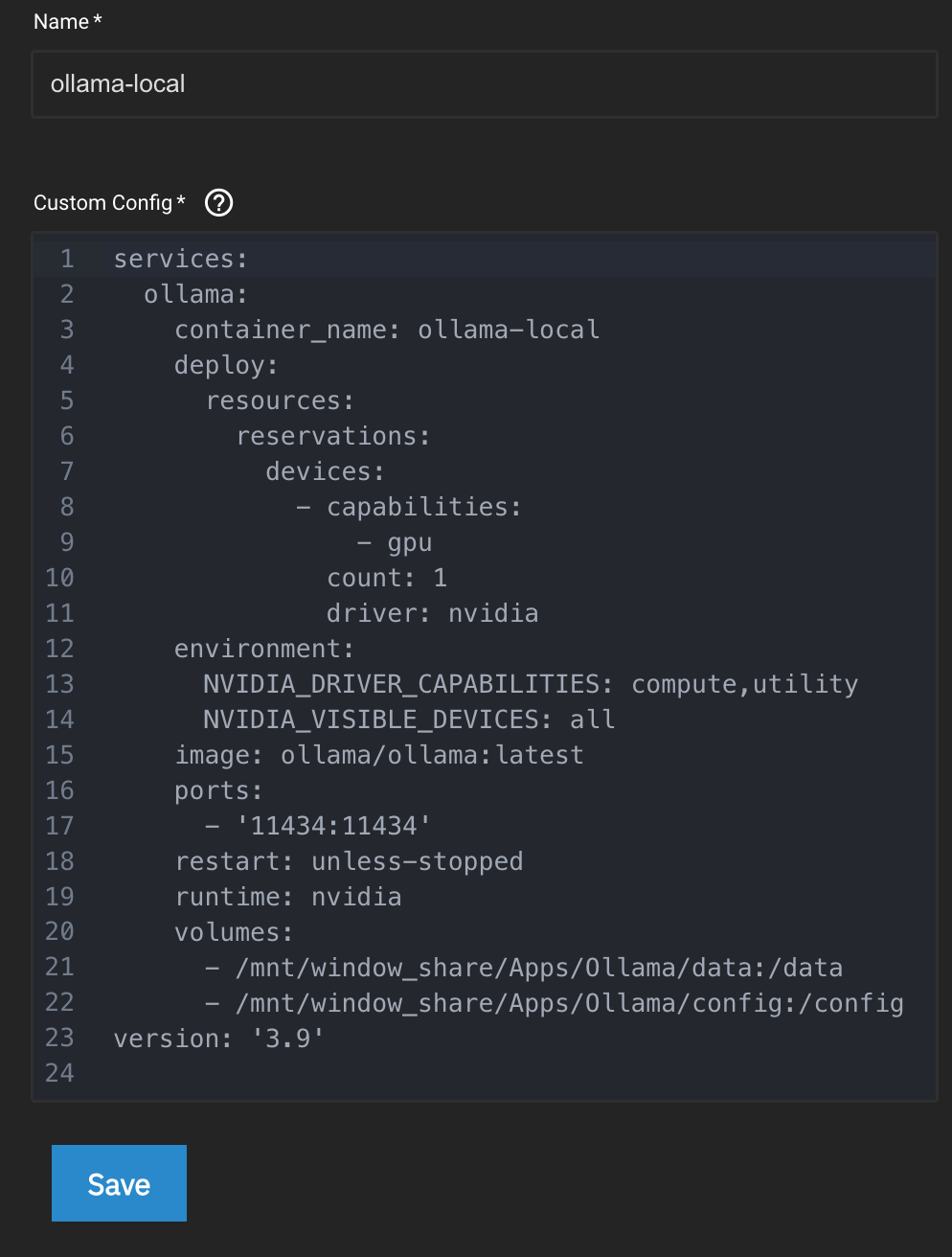Viewport: 952px width, 1257px height.
Task: Click line number 24 in gutter
Action: click(x=59, y=1073)
